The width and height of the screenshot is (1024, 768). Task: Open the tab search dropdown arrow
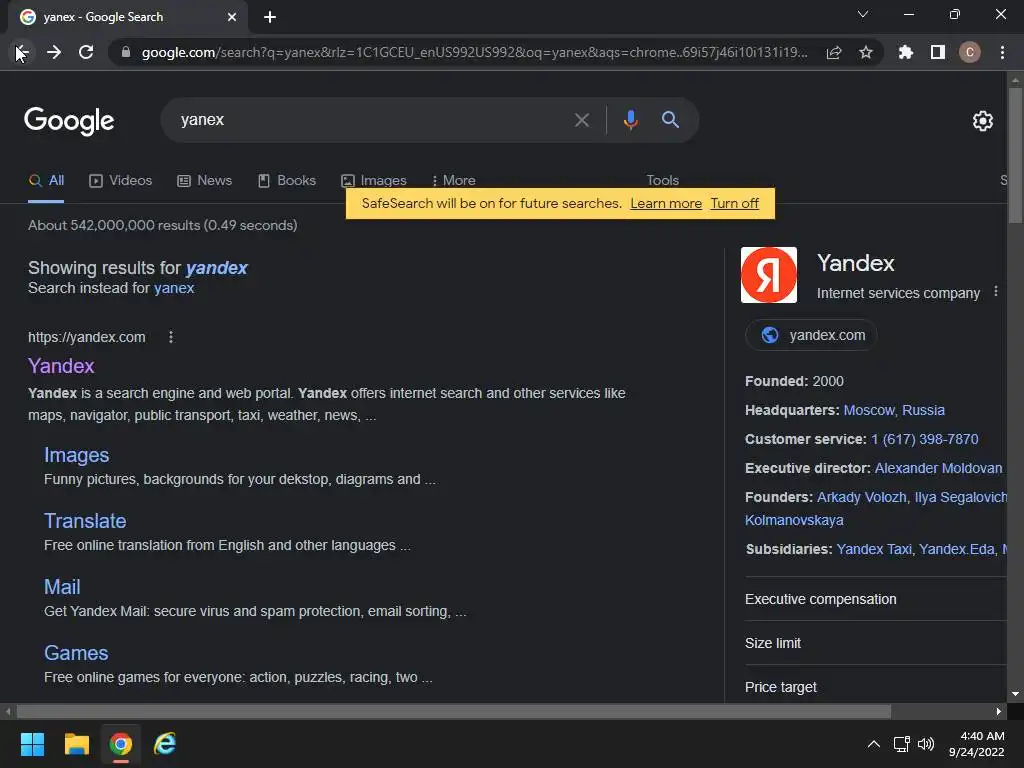click(863, 14)
